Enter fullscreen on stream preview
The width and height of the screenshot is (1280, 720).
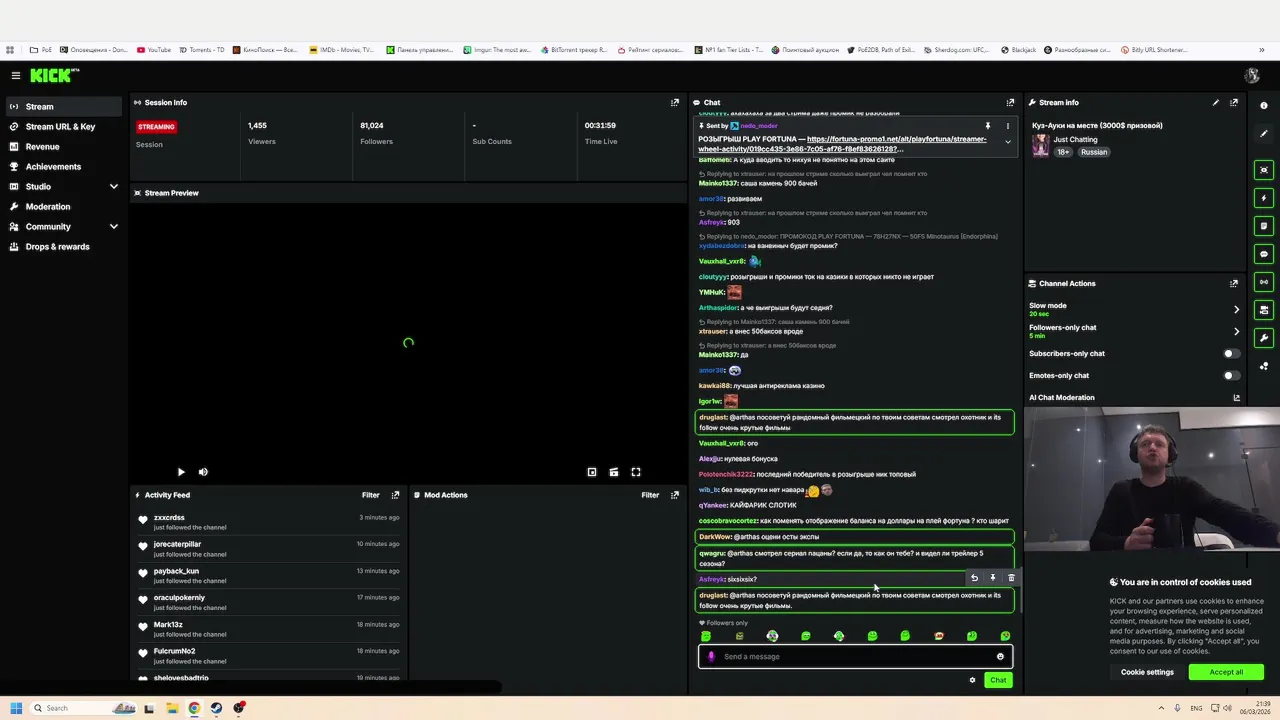636,472
